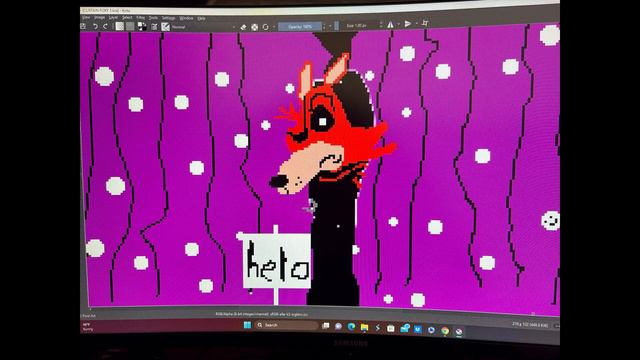This screenshot has height=360, width=640.
Task: Open the Layer menu
Action: 113,18
